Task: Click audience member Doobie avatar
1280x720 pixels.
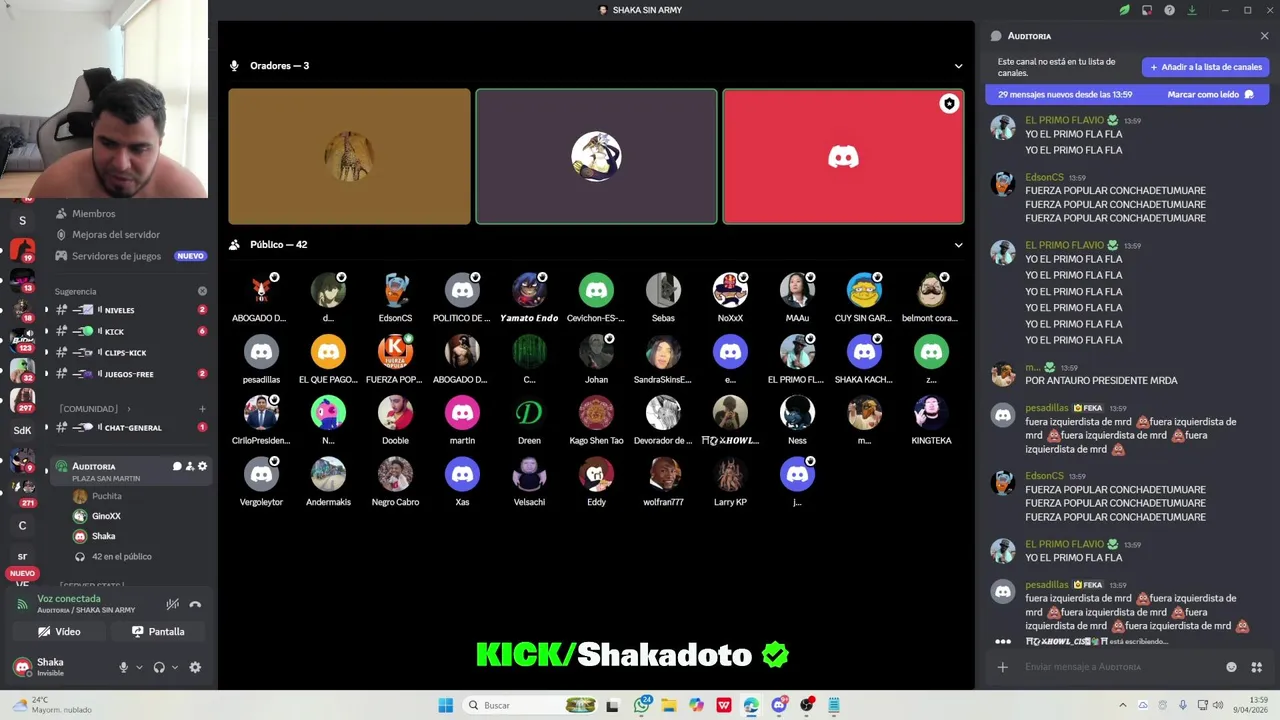Action: pyautogui.click(x=395, y=413)
